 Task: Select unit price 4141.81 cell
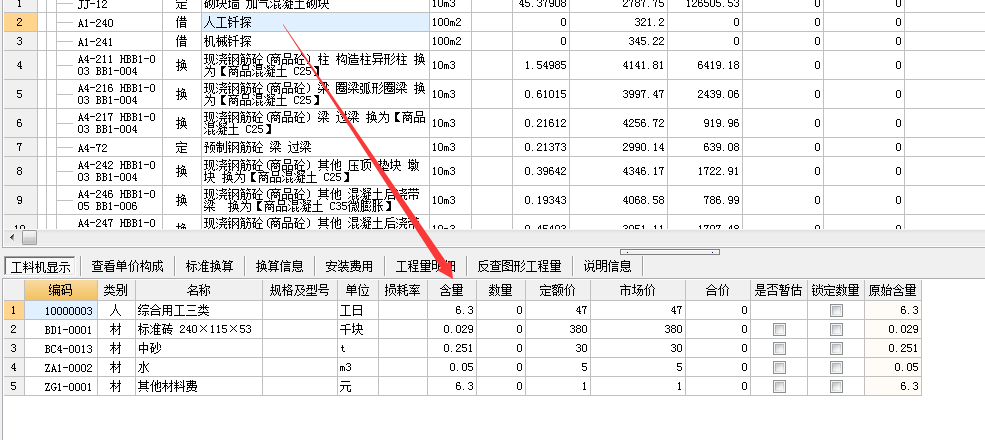pos(618,65)
